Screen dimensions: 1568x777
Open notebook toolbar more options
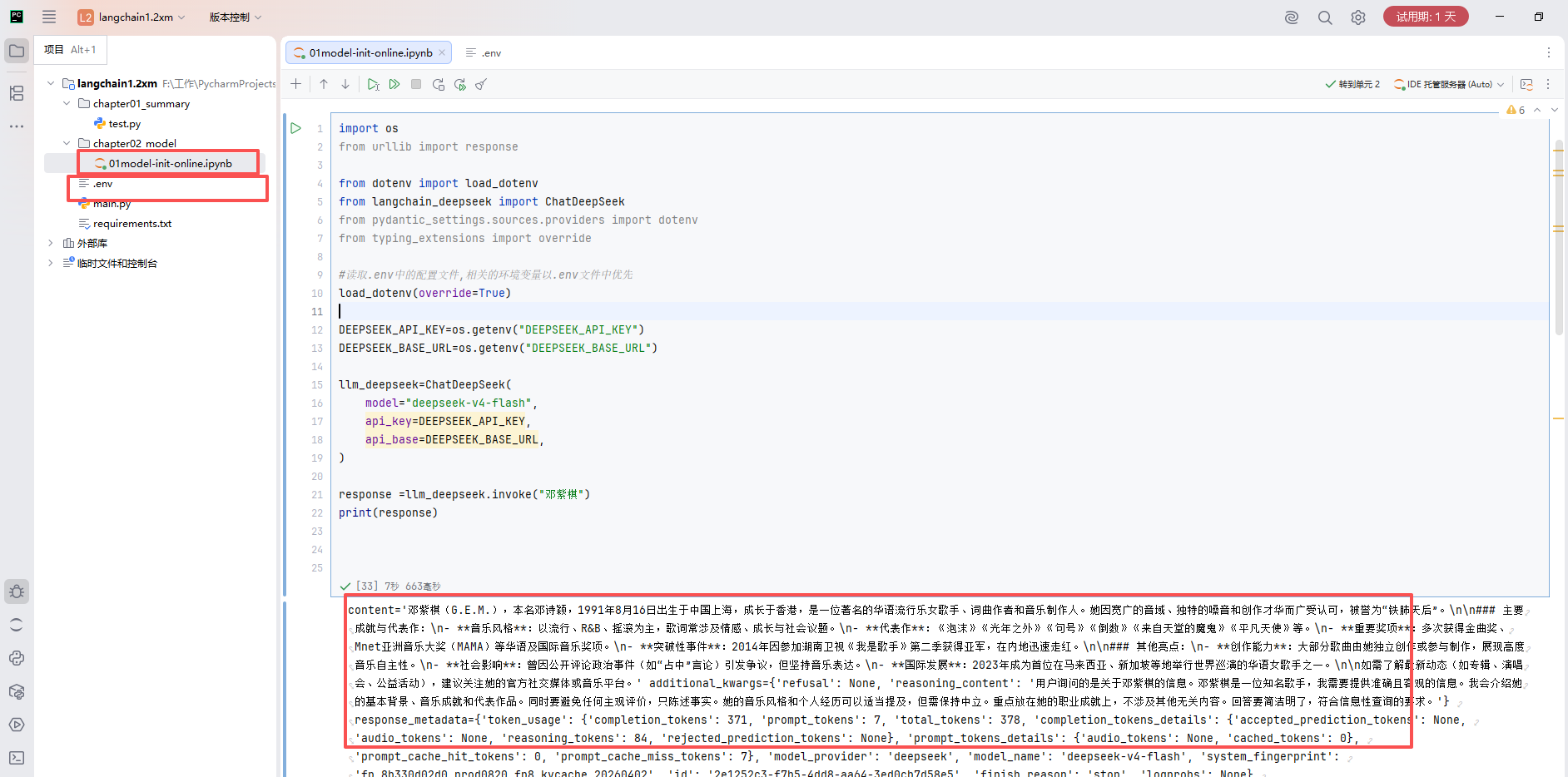(x=1548, y=84)
